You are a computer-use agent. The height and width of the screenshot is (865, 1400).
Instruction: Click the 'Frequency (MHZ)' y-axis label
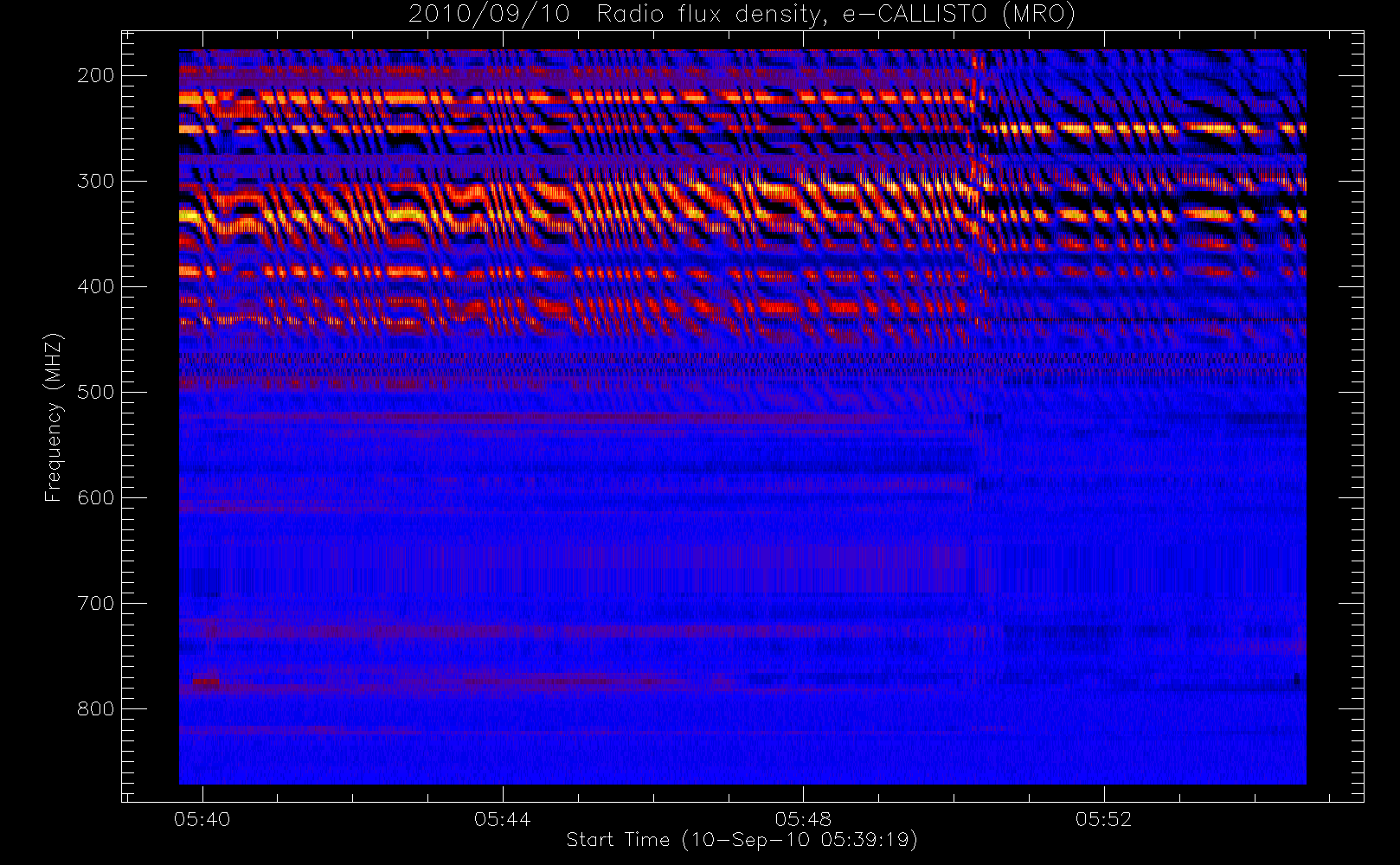(x=54, y=417)
